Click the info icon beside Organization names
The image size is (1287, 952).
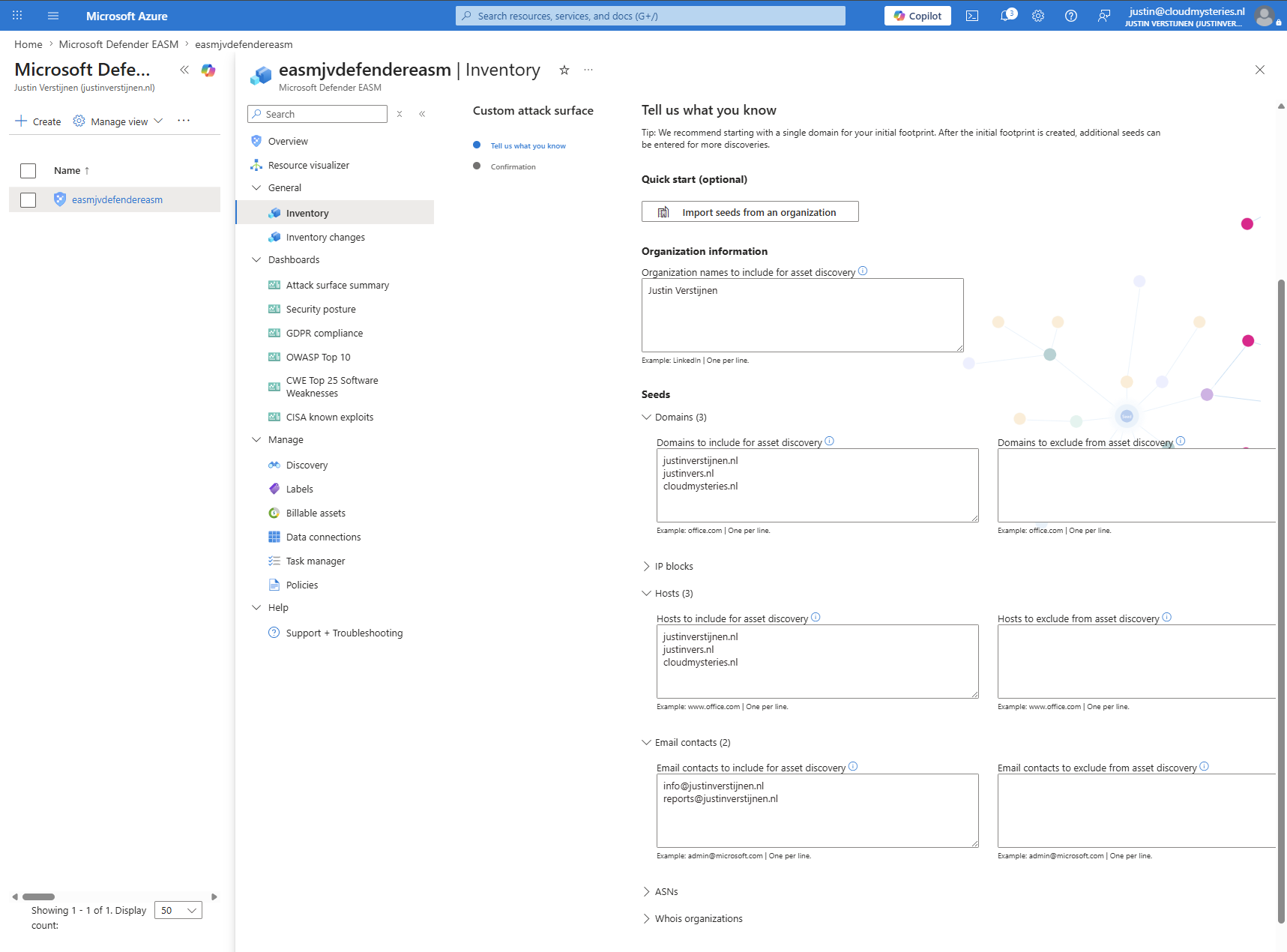click(863, 271)
